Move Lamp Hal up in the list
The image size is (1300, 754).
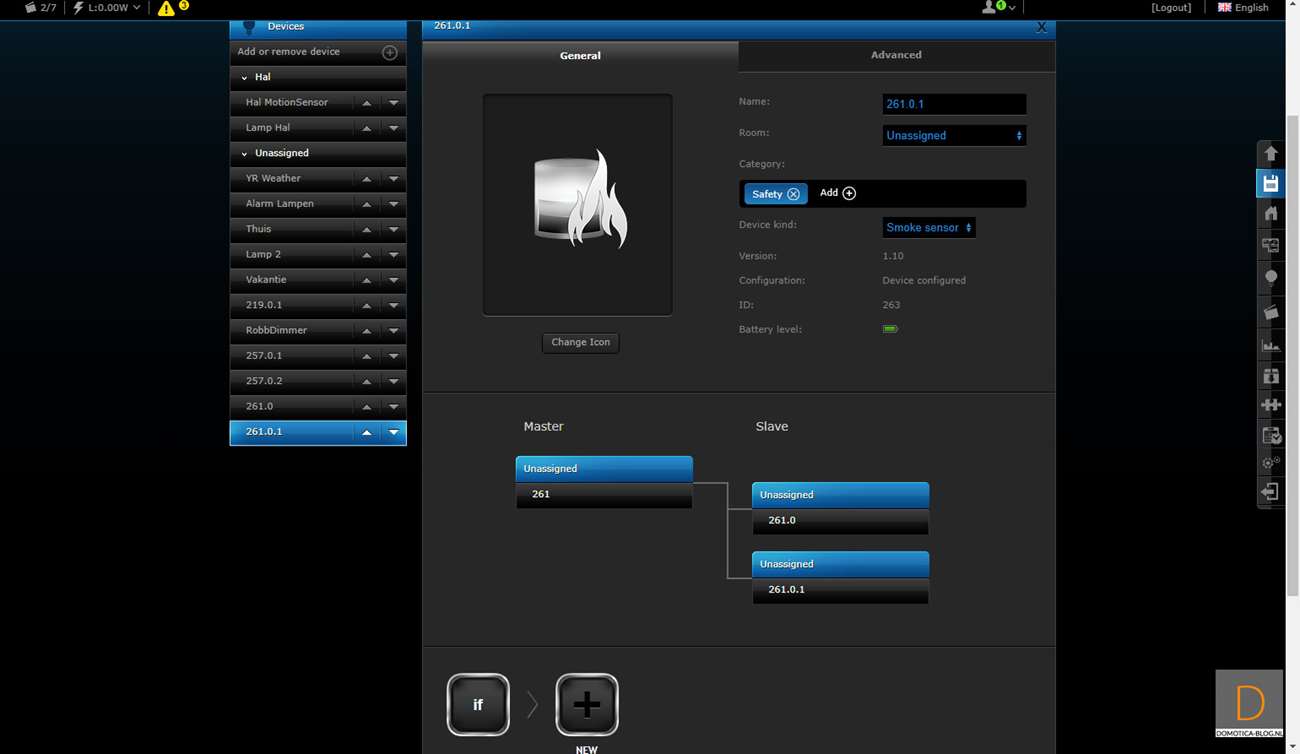pos(367,128)
